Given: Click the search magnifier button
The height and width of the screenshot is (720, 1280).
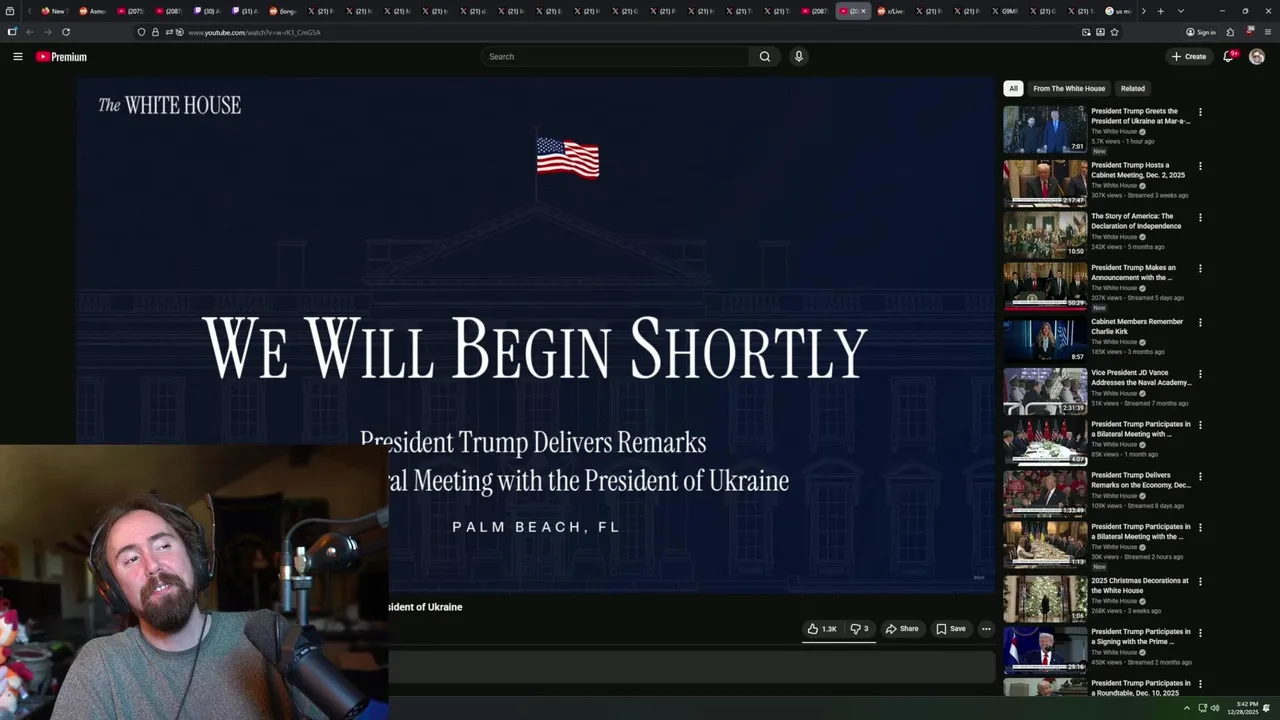Looking at the screenshot, I should [x=765, y=57].
